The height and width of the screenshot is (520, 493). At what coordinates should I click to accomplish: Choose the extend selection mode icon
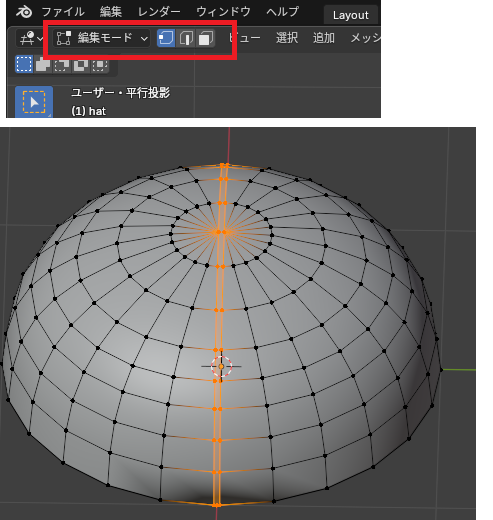(43, 64)
